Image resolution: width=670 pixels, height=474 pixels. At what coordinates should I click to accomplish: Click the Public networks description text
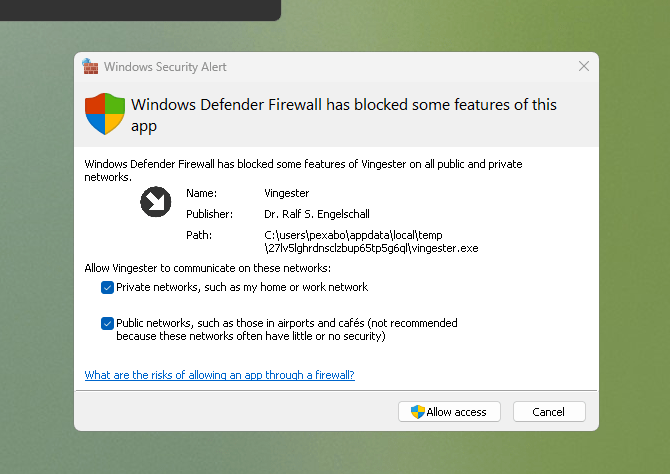pos(287,330)
